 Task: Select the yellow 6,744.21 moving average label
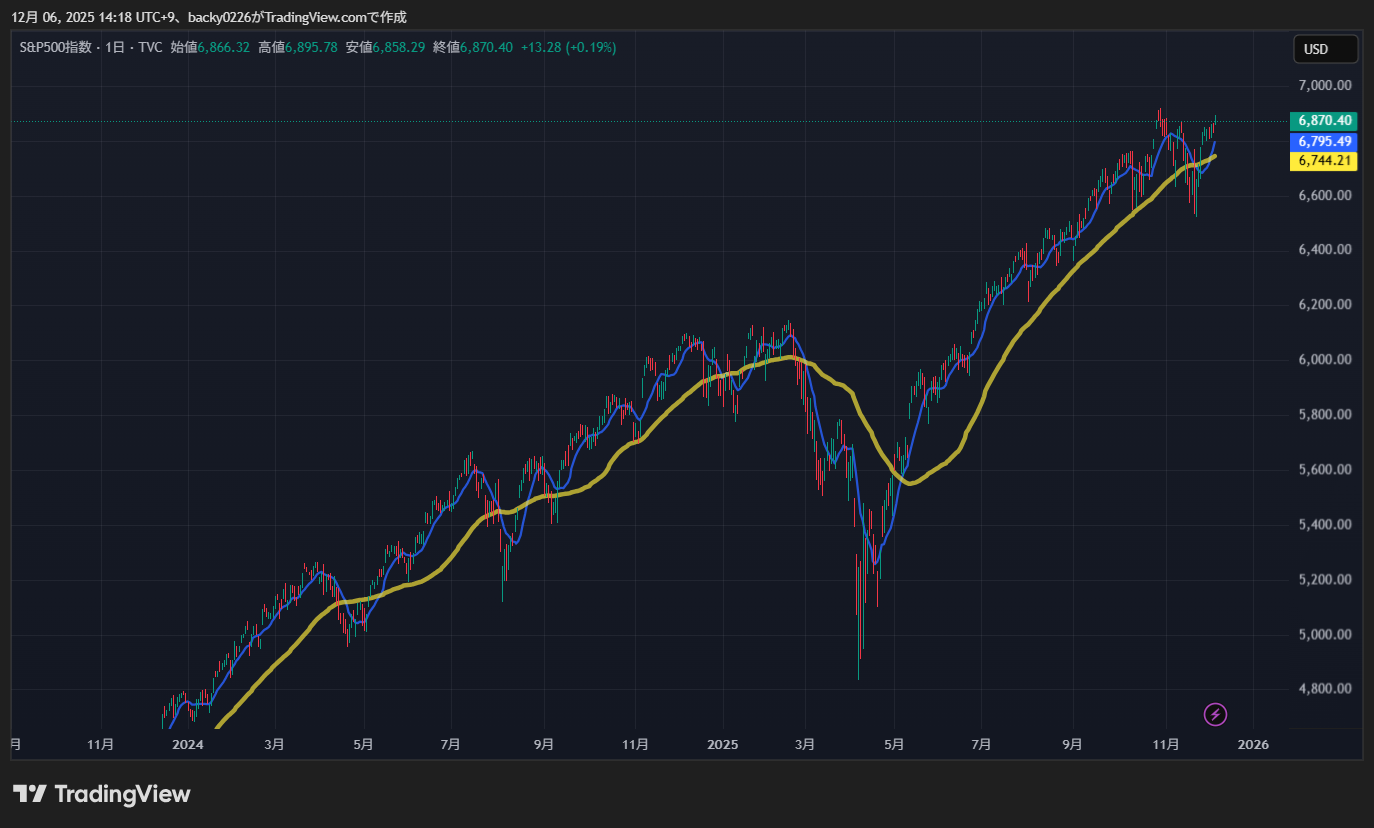[x=1325, y=161]
